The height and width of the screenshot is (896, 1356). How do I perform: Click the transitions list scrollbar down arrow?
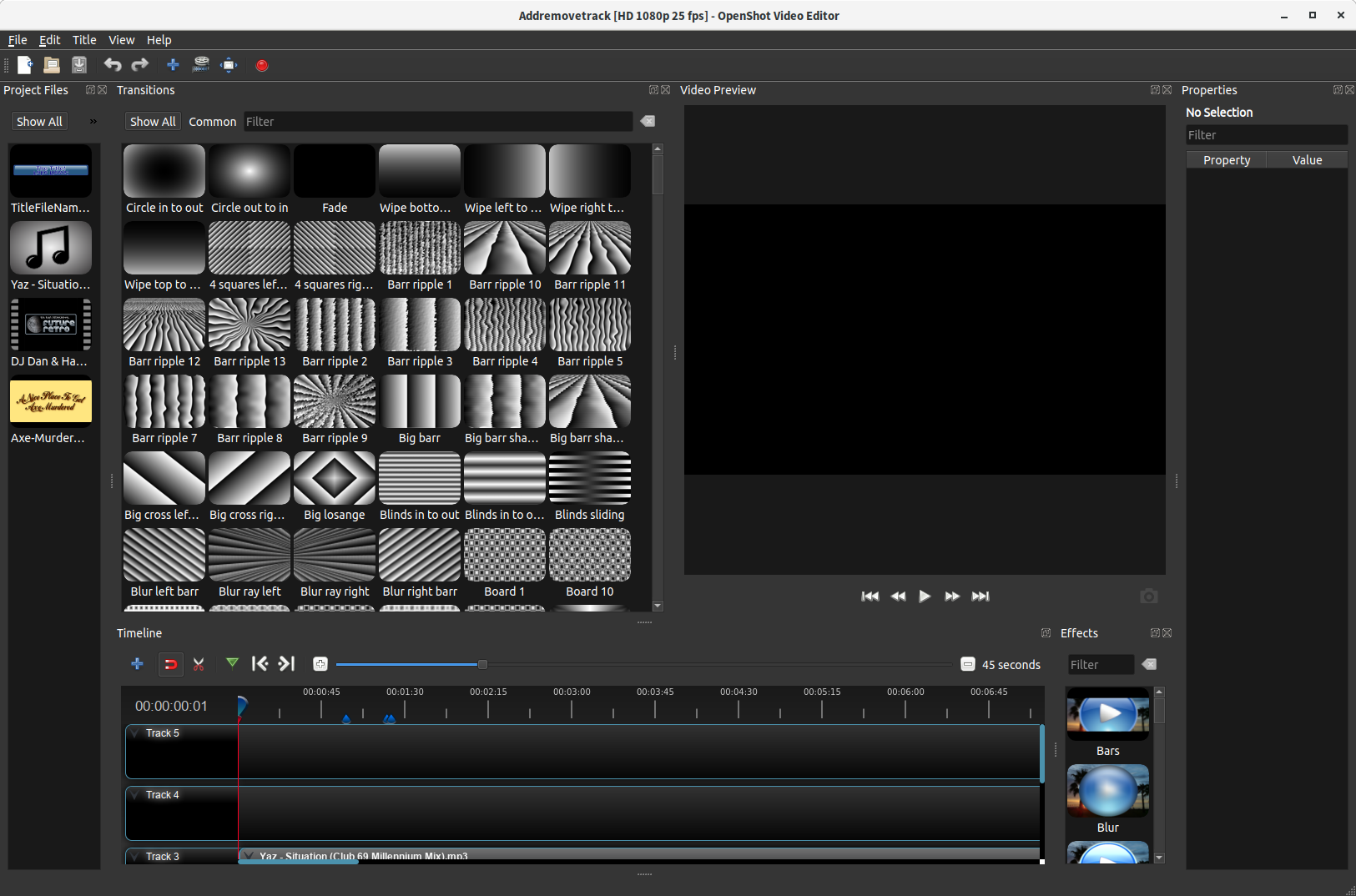tap(658, 606)
